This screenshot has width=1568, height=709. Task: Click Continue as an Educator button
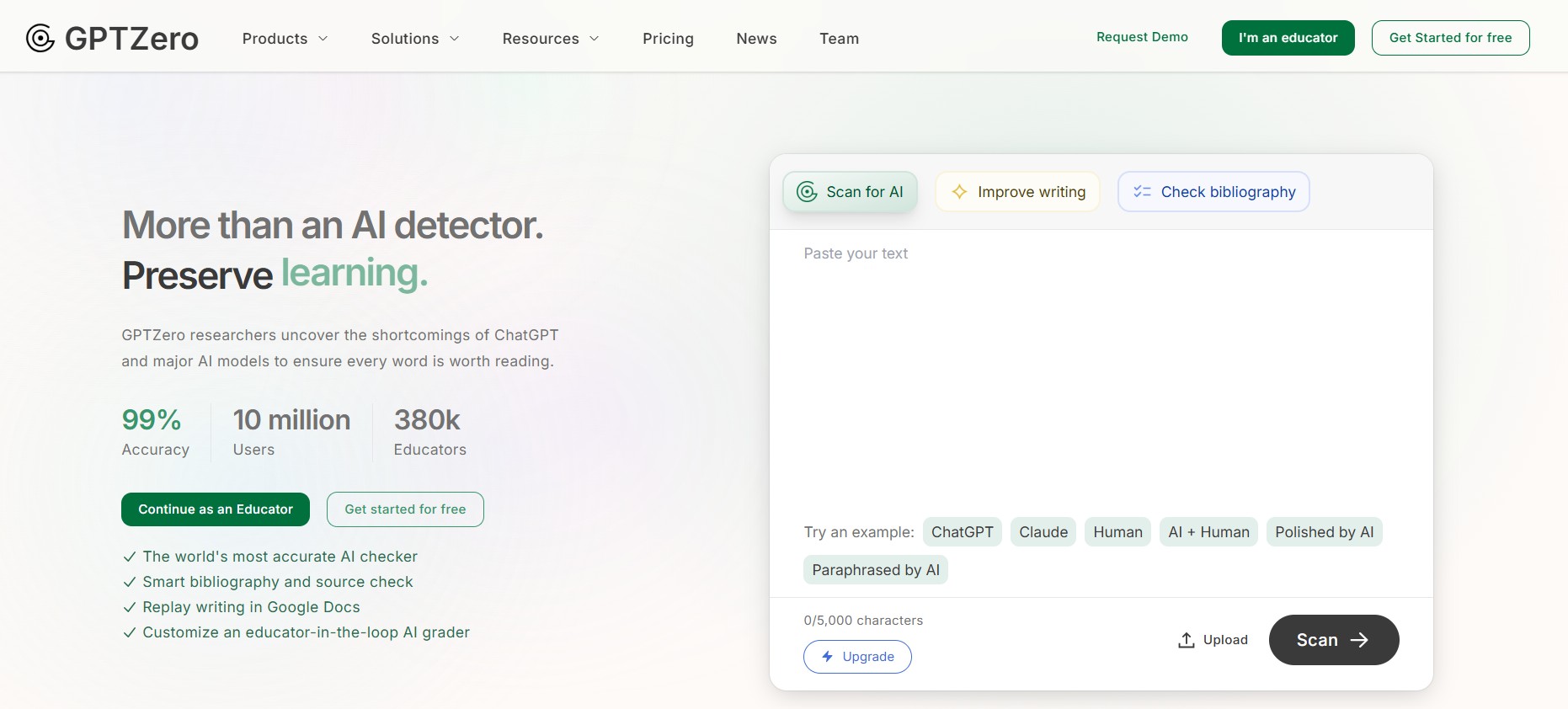[216, 509]
